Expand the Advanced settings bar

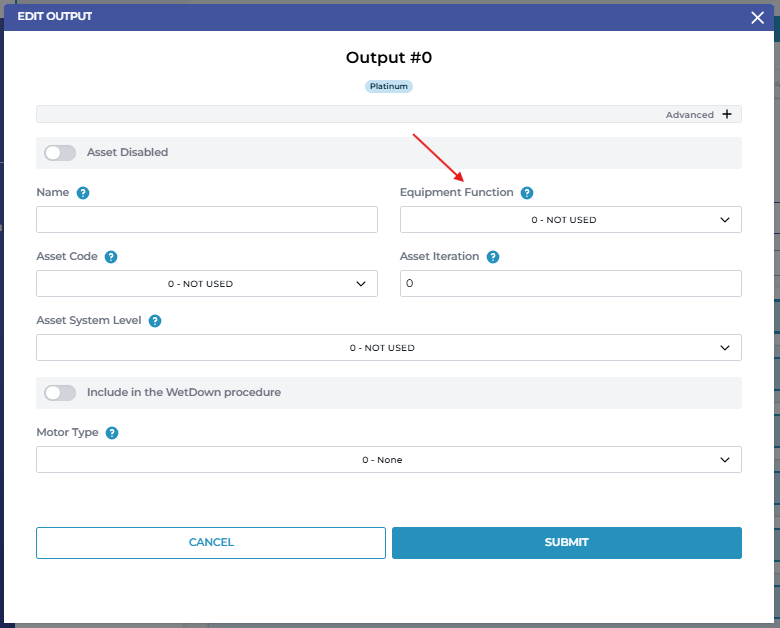pos(388,115)
